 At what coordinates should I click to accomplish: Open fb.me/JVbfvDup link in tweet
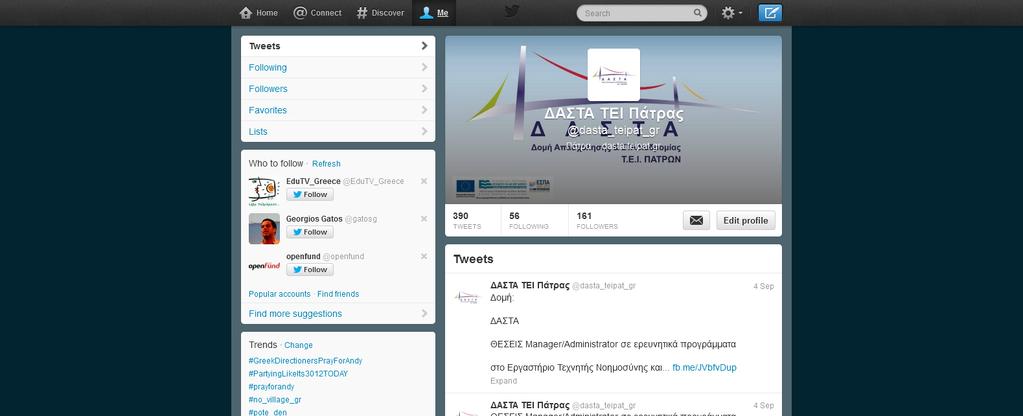(705, 368)
